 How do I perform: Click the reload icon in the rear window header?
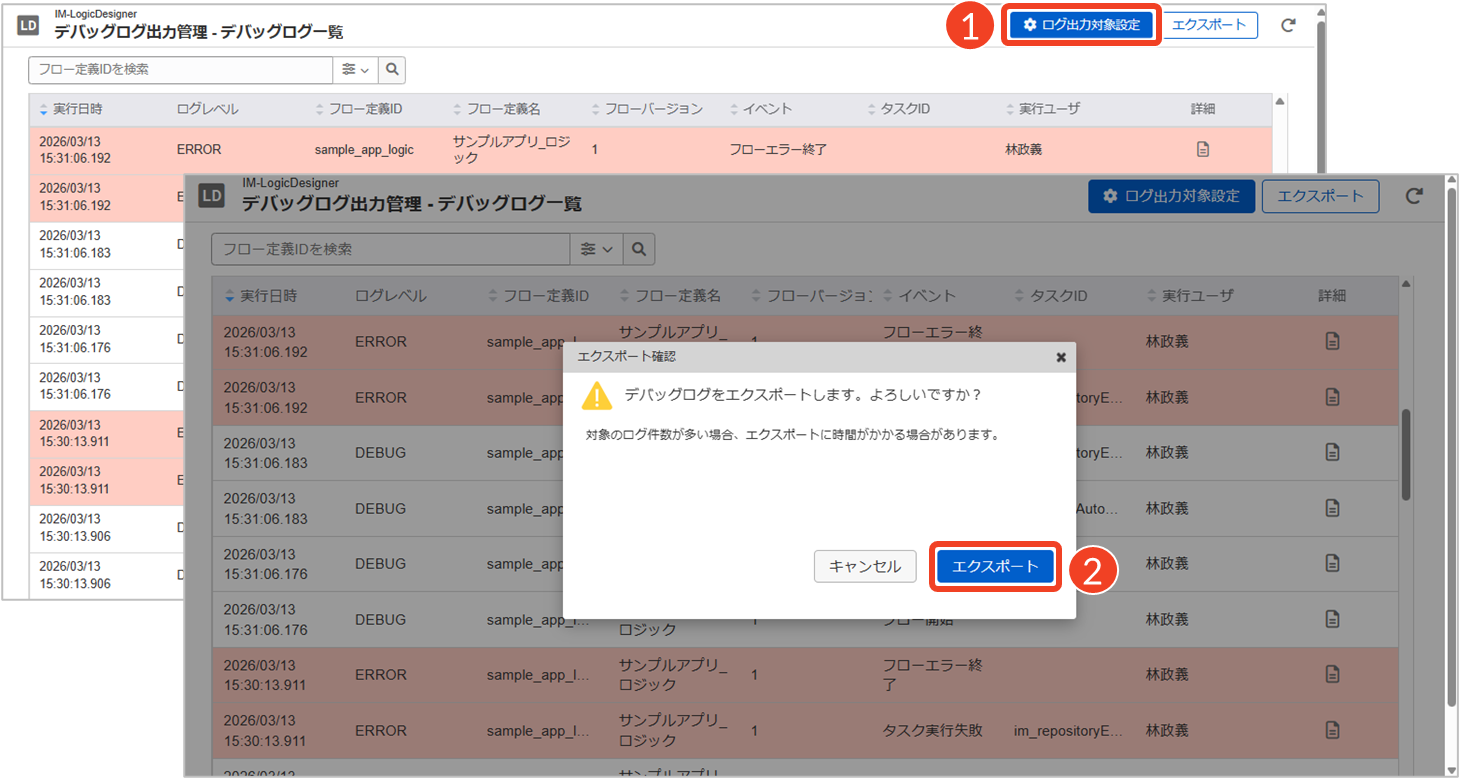tap(1288, 25)
